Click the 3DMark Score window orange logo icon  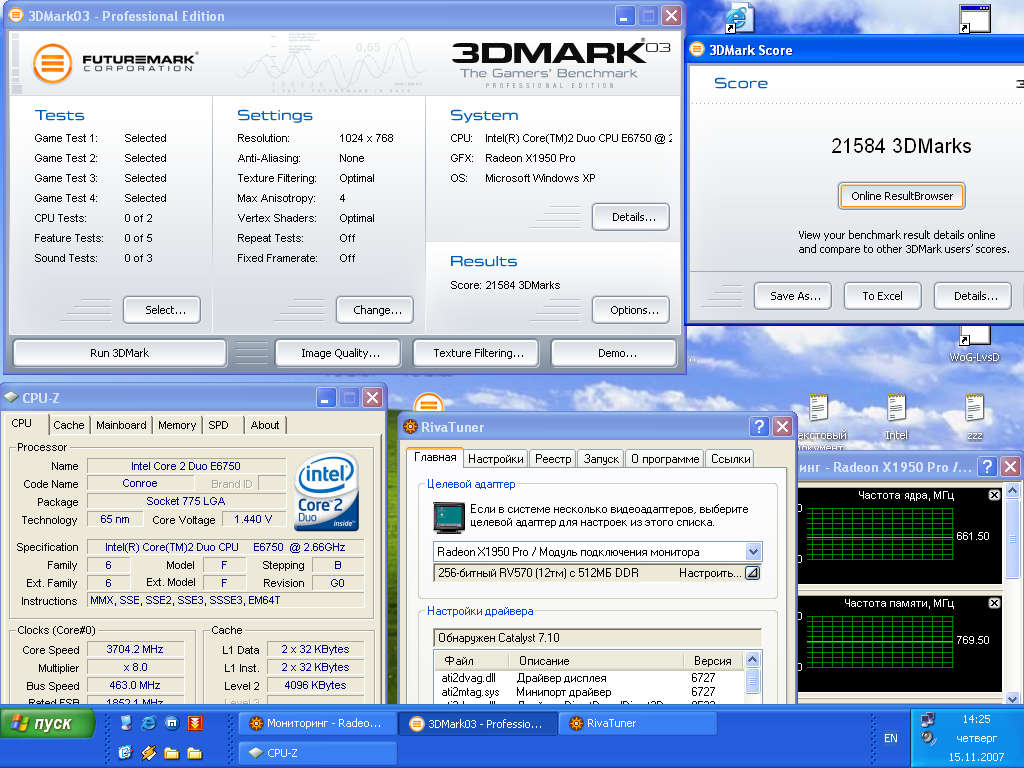tap(697, 50)
